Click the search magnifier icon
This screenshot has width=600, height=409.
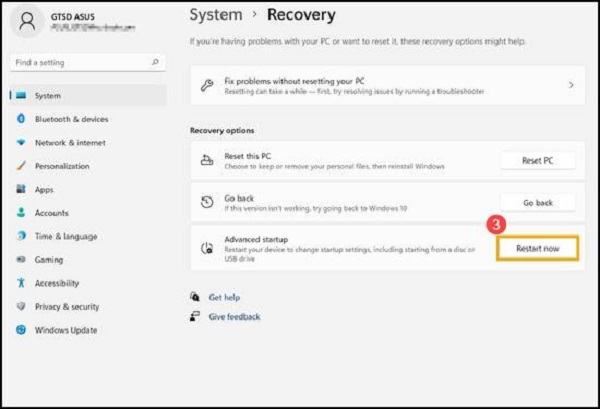pos(155,62)
